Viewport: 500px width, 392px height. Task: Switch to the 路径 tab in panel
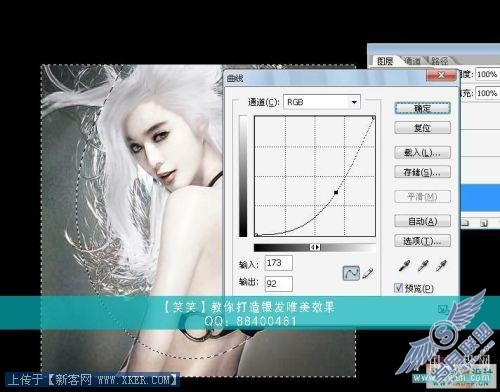pos(440,61)
